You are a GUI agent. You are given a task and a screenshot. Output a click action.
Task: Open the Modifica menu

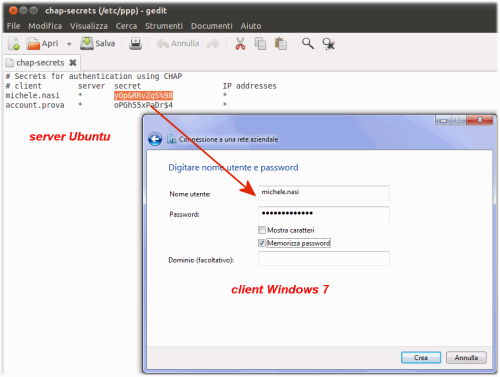(45, 26)
